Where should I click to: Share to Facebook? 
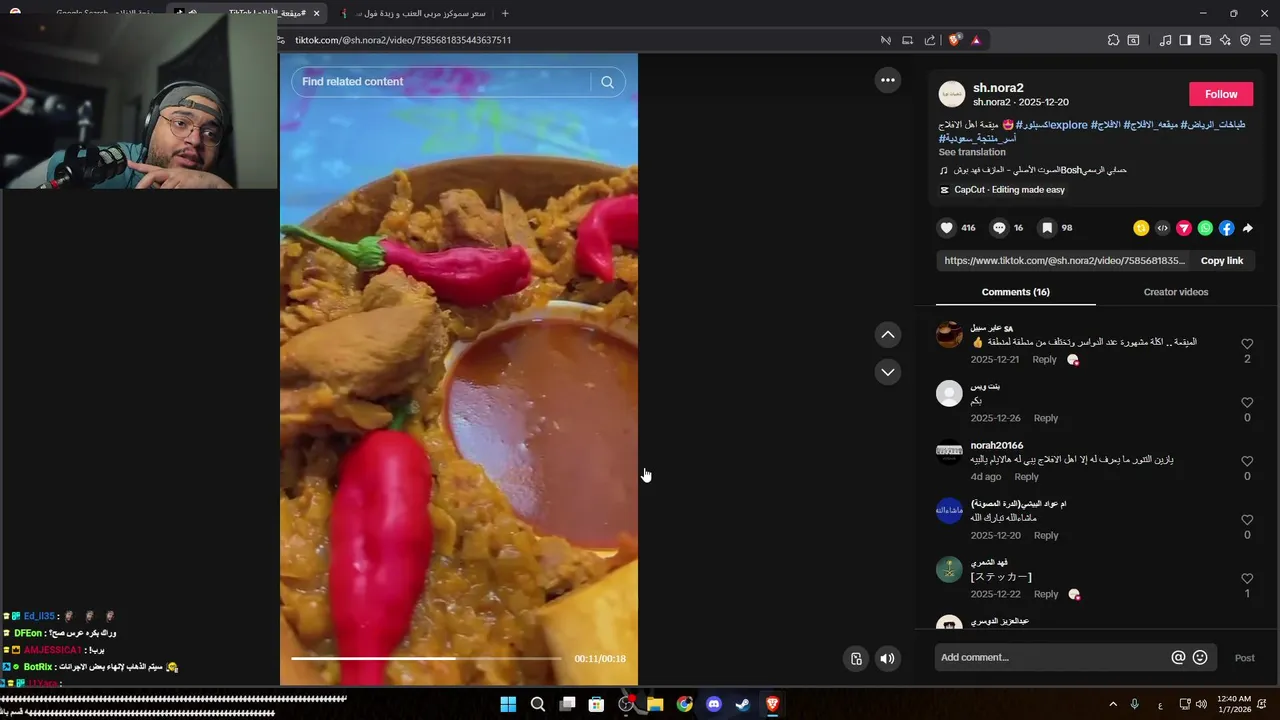point(1226,228)
